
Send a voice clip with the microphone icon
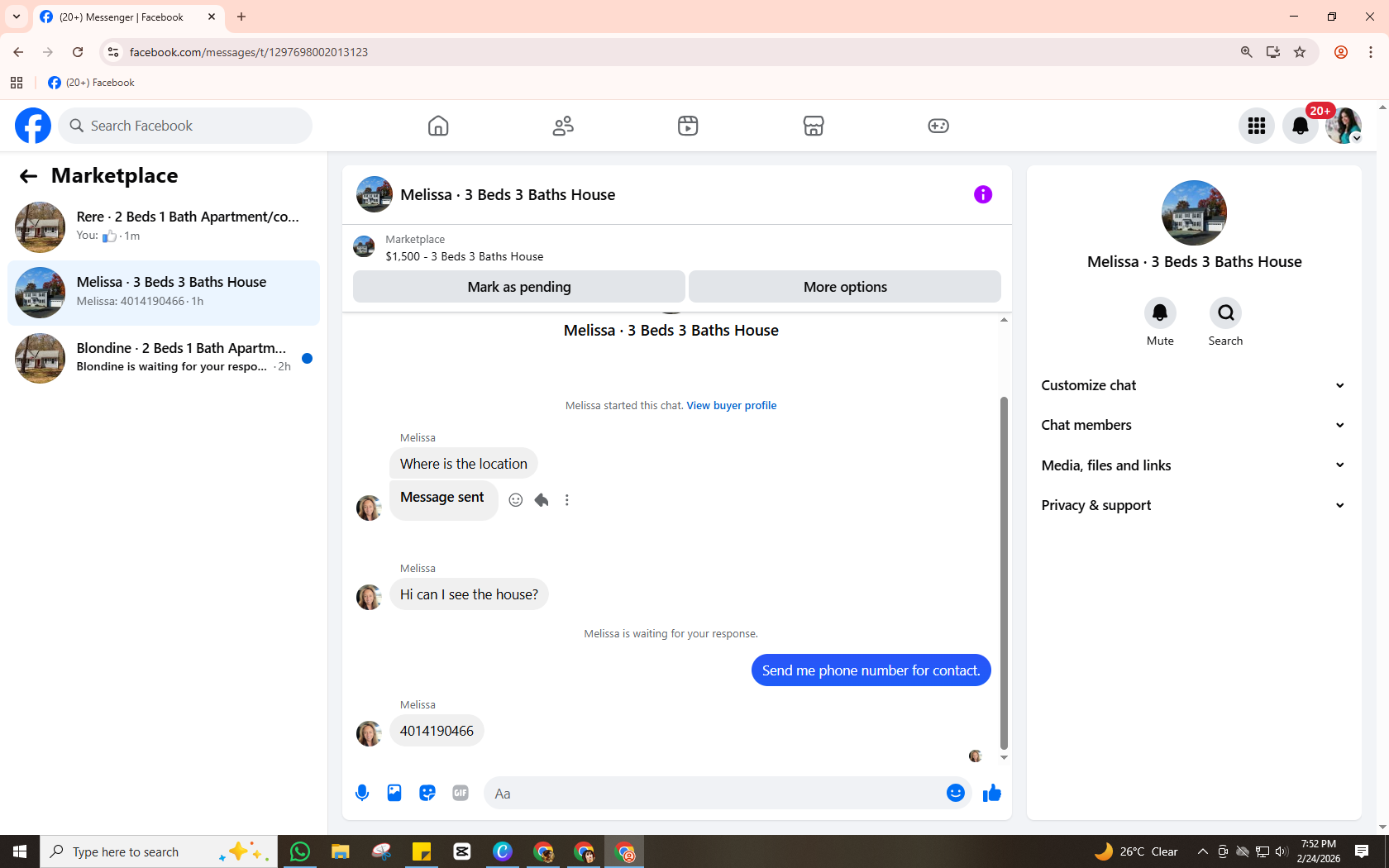pos(362,794)
